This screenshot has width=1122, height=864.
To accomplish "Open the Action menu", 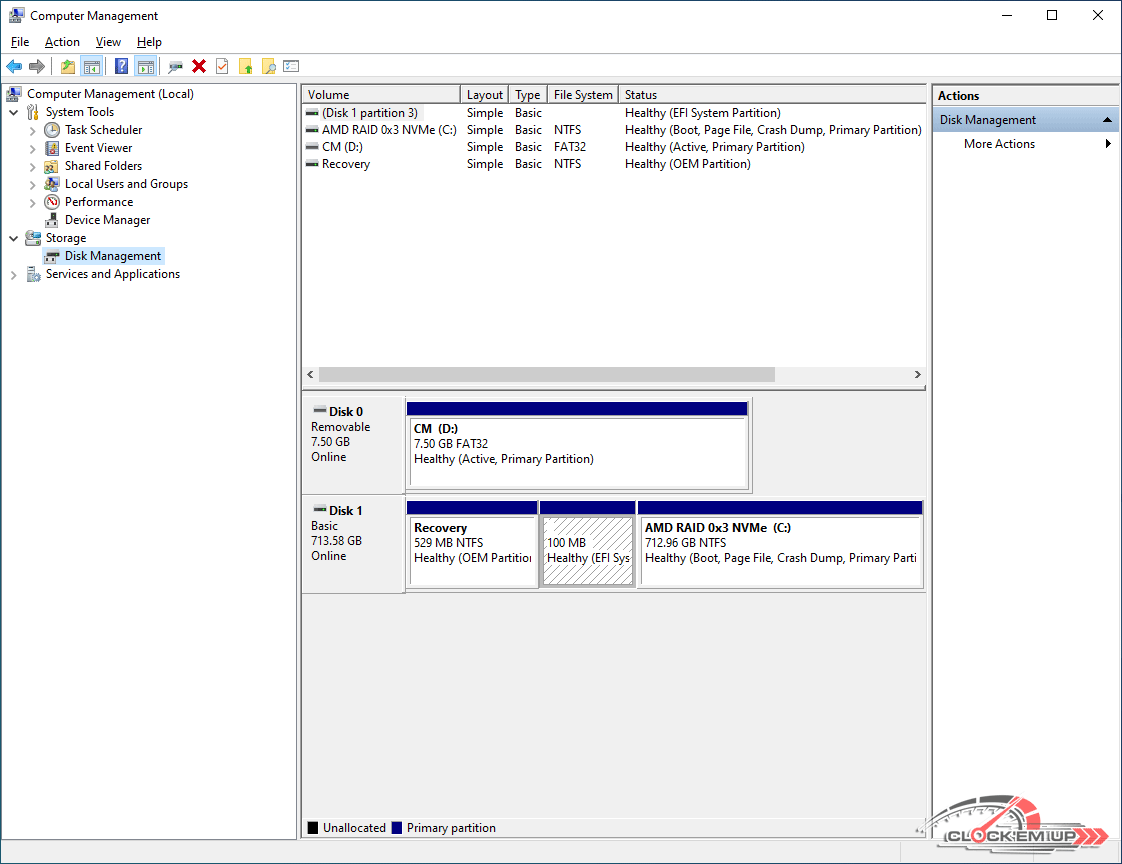I will 62,42.
